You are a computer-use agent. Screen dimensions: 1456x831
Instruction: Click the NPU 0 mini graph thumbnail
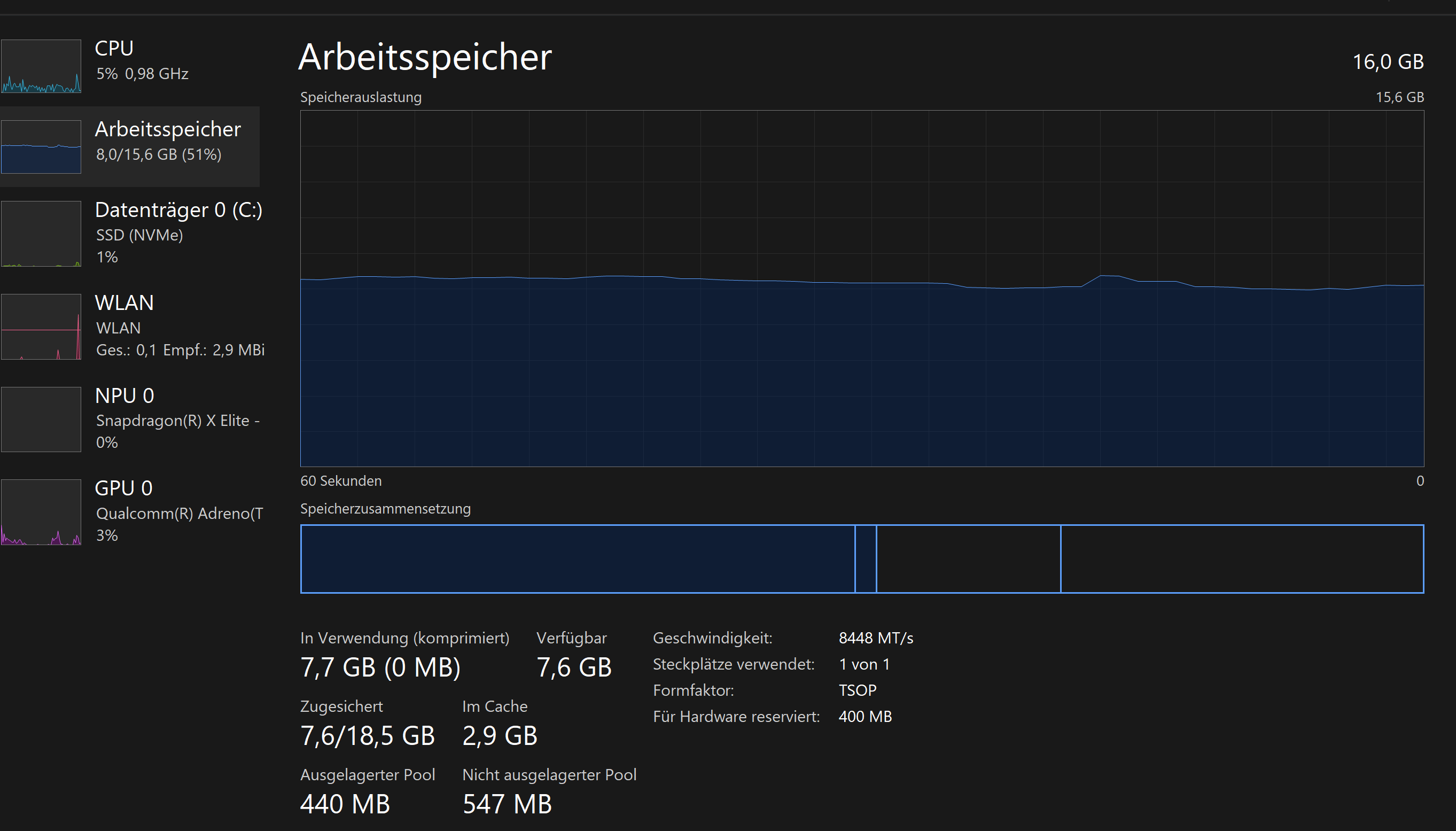41,420
